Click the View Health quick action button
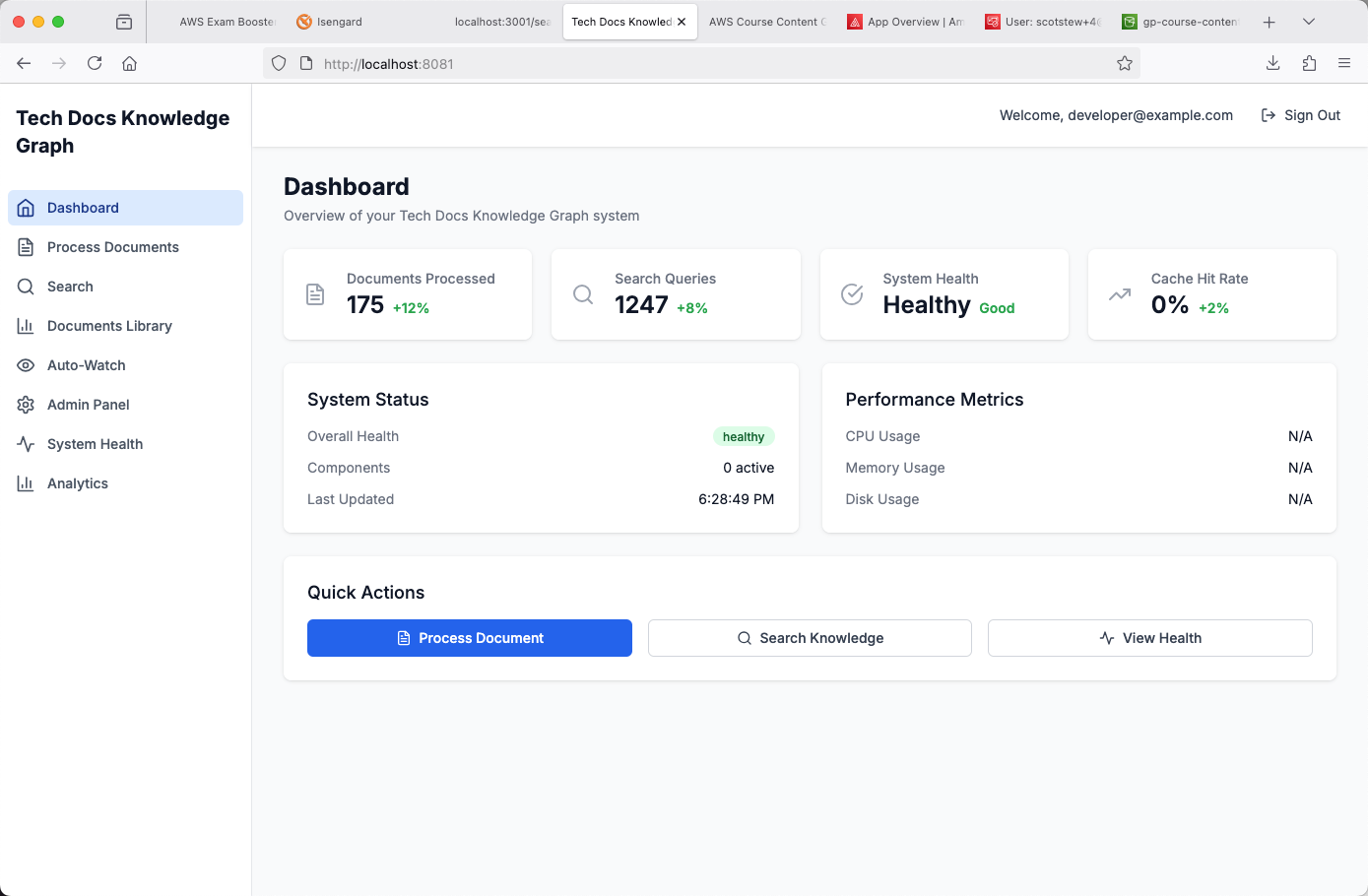1368x896 pixels. [x=1149, y=638]
